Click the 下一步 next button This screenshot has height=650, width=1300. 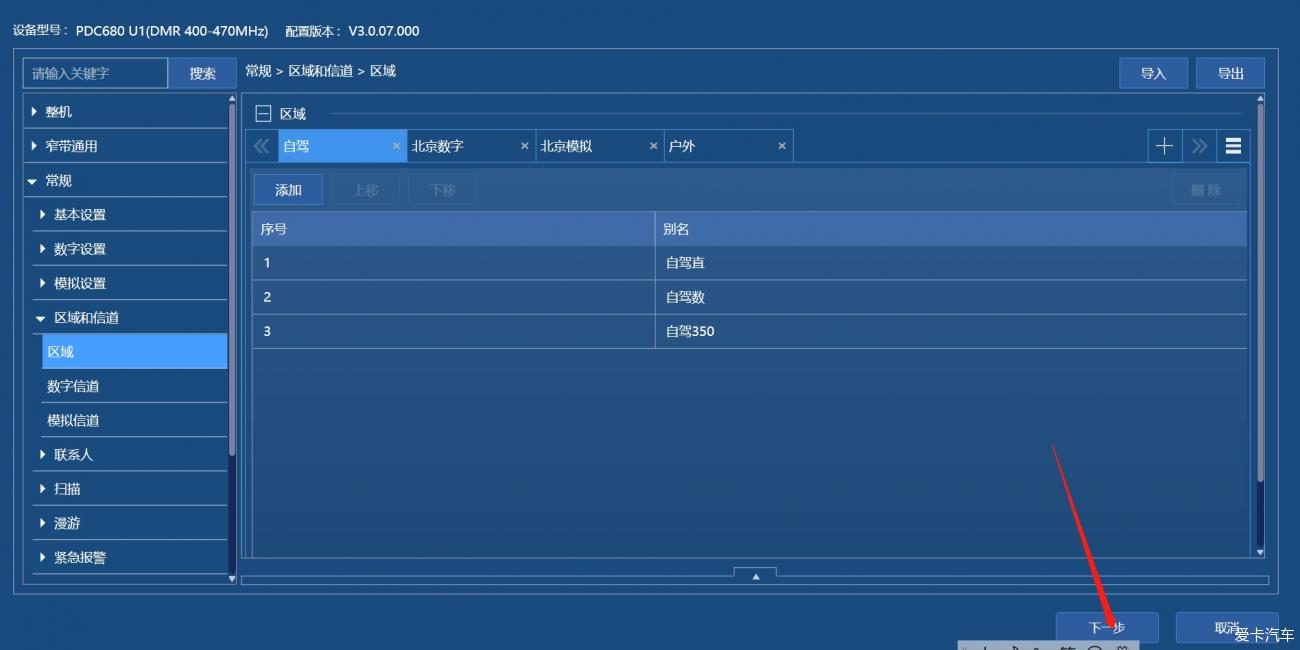pyautogui.click(x=1107, y=626)
